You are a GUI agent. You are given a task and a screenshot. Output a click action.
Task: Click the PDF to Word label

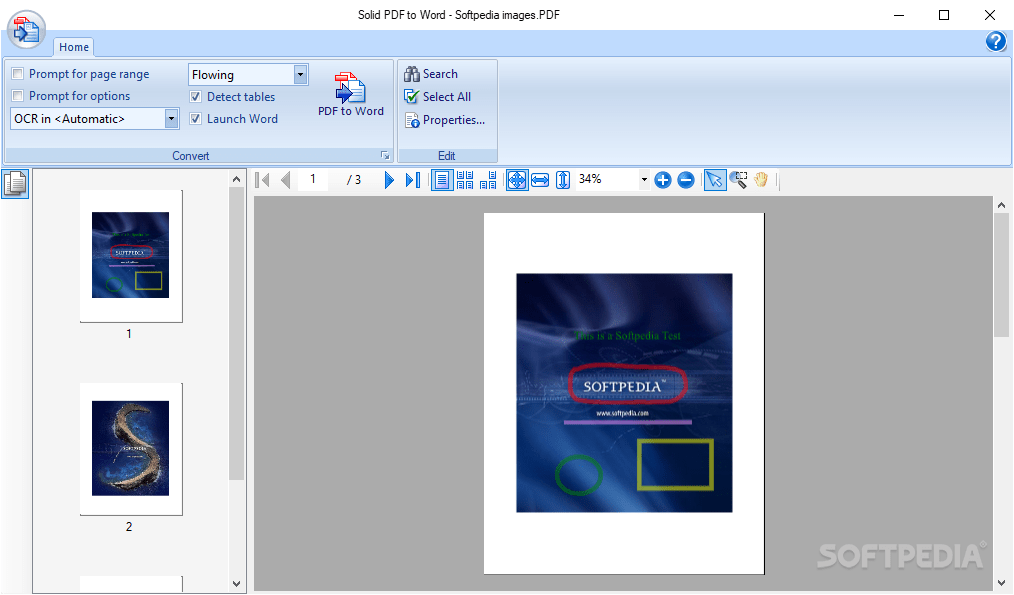351,111
